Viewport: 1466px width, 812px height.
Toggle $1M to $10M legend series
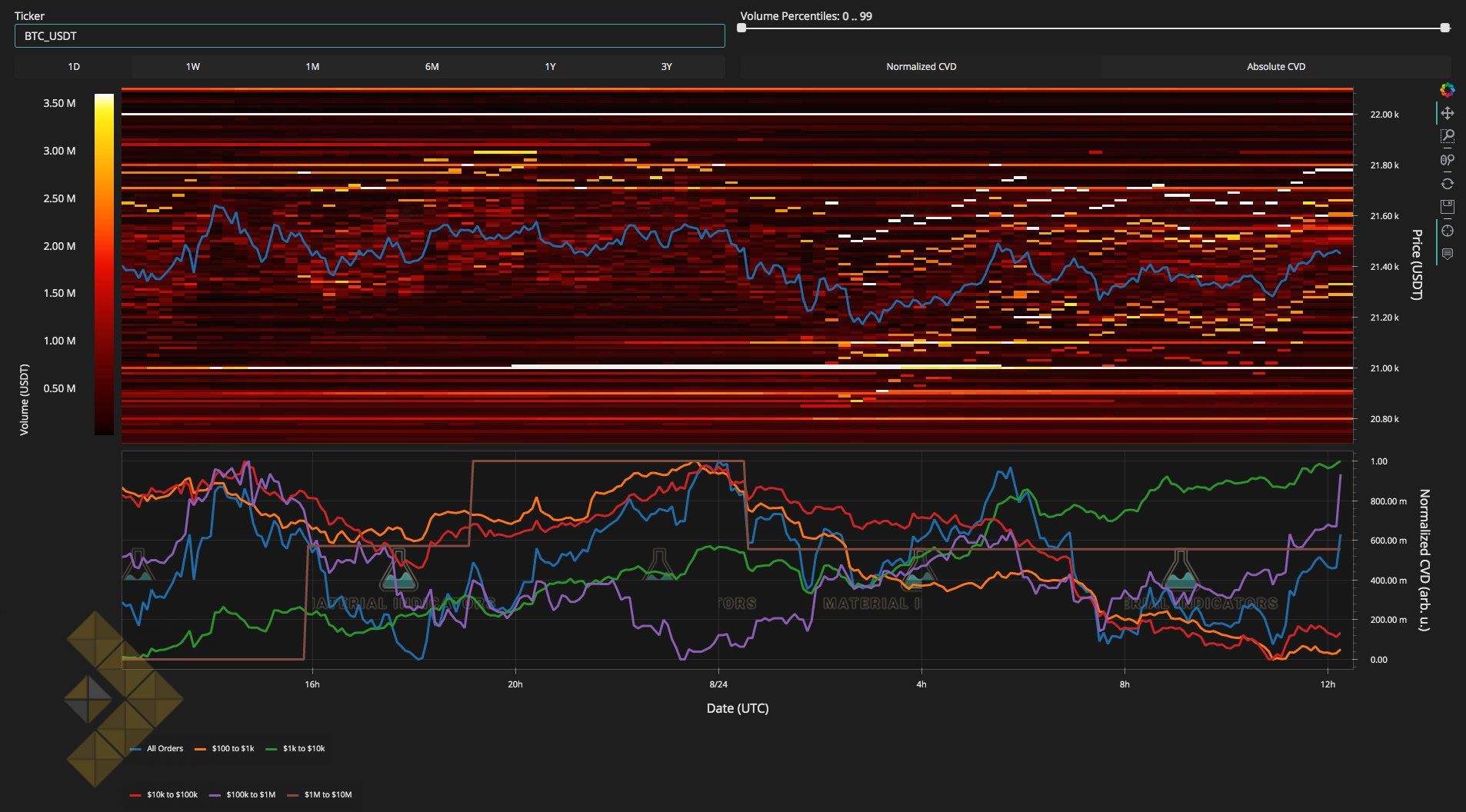point(319,794)
